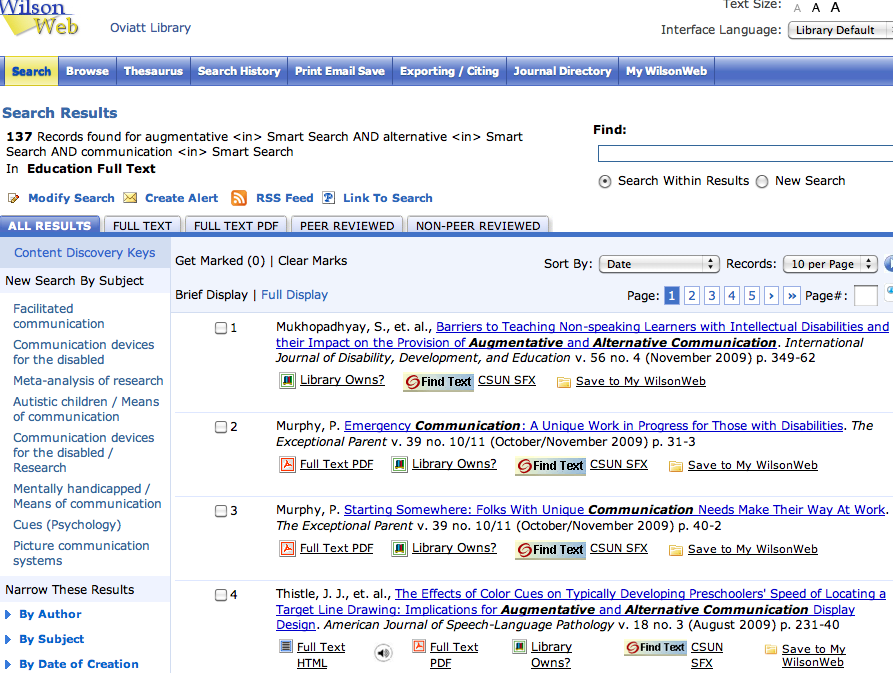Image resolution: width=893 pixels, height=673 pixels.
Task: Open the Records per page dropdown
Action: 830,264
